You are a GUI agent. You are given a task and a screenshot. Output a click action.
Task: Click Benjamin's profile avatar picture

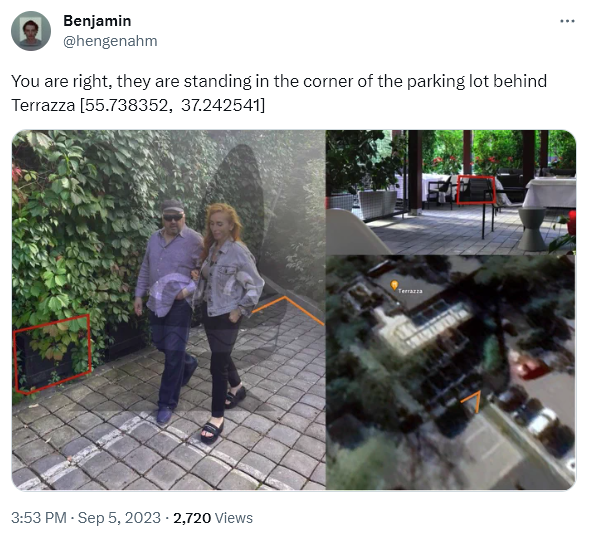click(31, 31)
